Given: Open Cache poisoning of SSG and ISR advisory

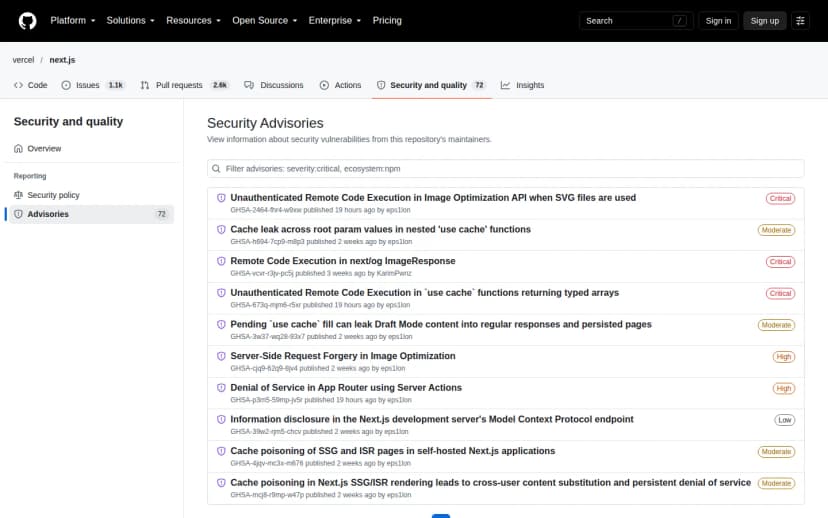Looking at the screenshot, I should click(x=392, y=451).
